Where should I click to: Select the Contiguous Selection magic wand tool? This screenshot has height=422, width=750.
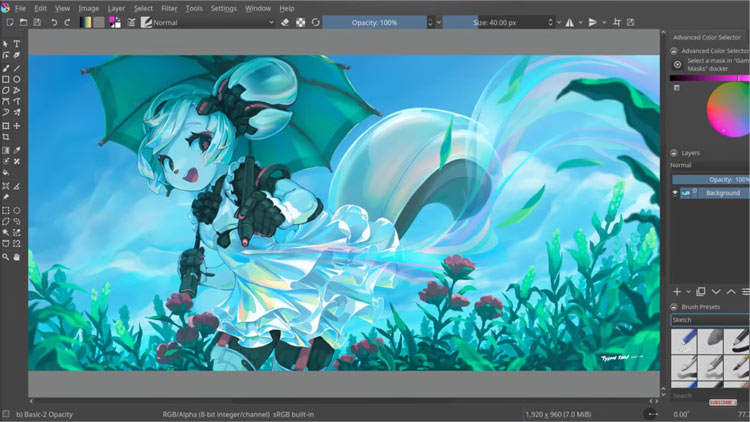coord(5,233)
